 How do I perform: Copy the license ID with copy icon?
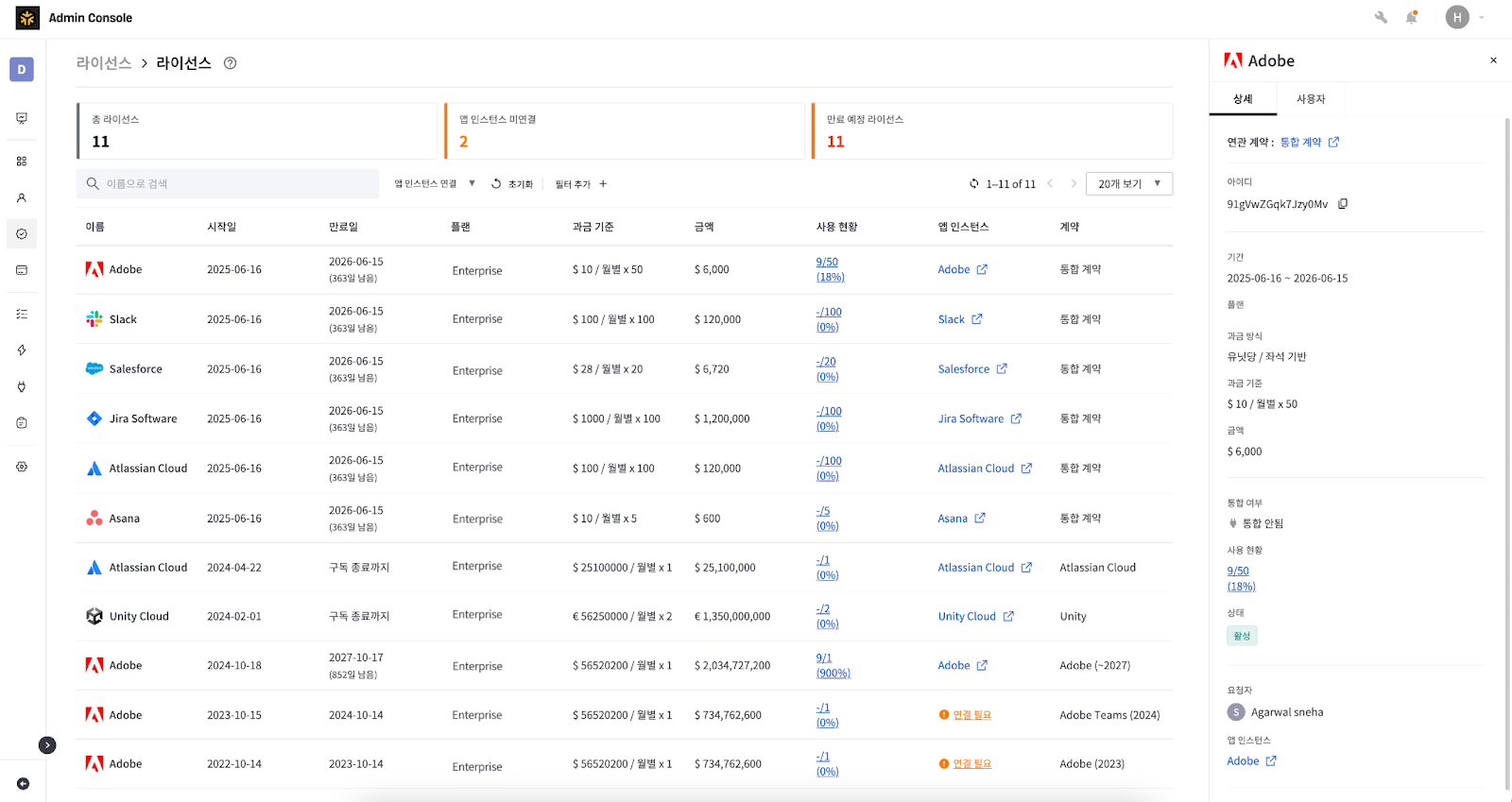coord(1342,204)
